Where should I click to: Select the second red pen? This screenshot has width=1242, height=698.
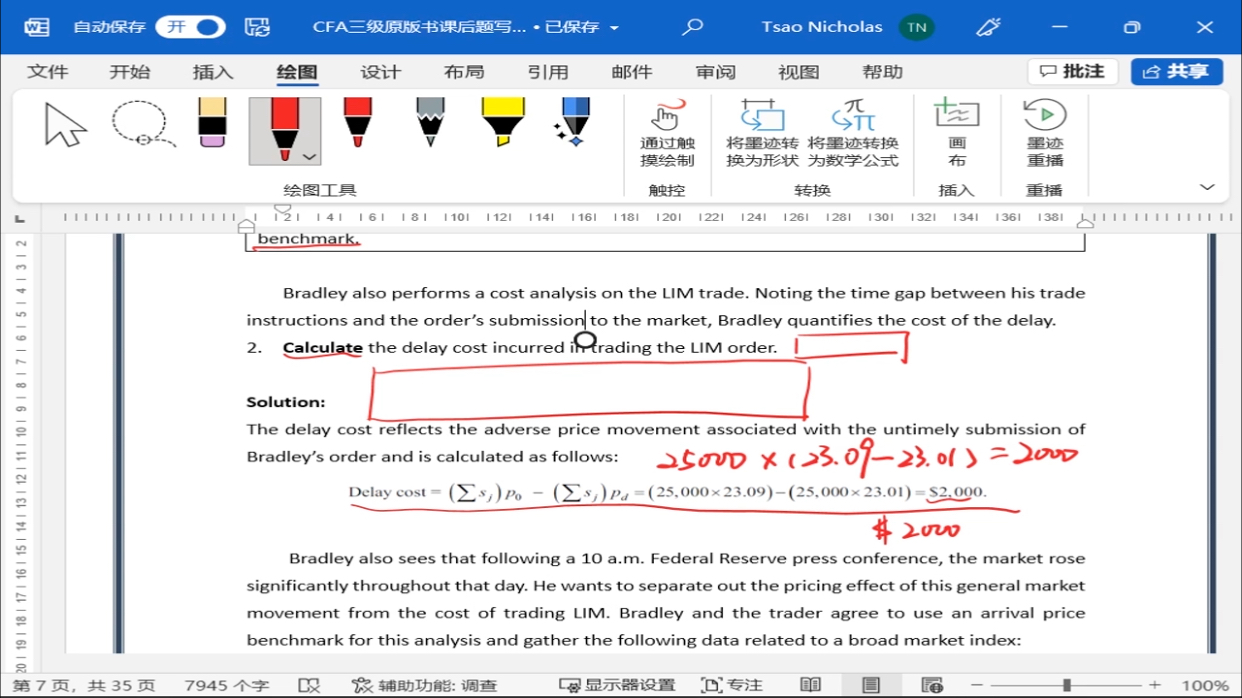tap(357, 123)
